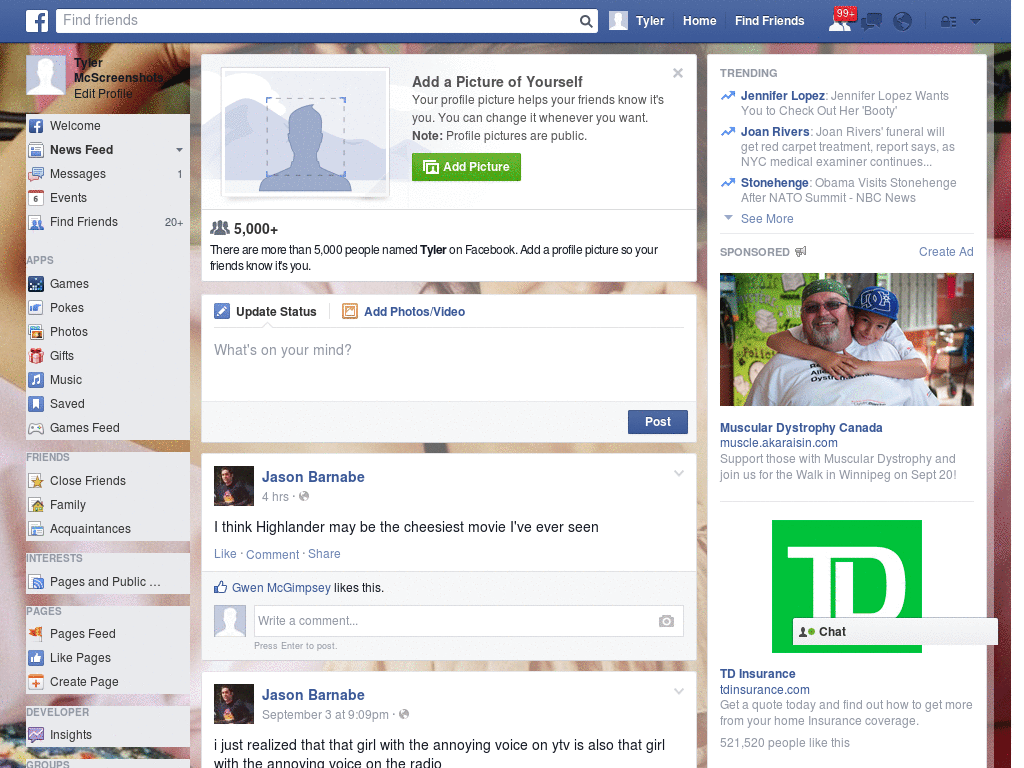
Task: Click the Family house icon
Action: point(36,505)
